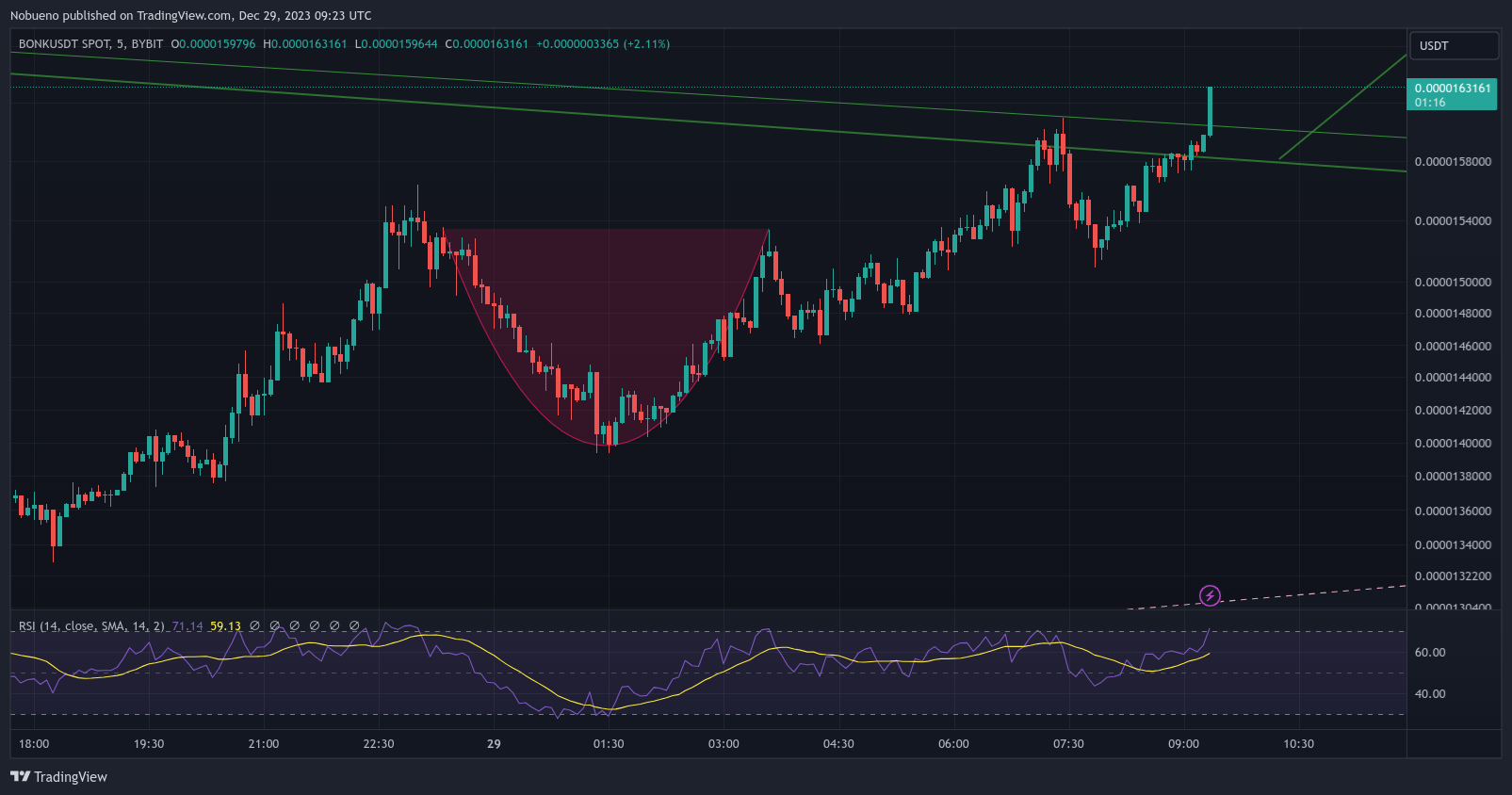Open the USDT currency selector
The width and height of the screenshot is (1512, 795).
[1453, 46]
